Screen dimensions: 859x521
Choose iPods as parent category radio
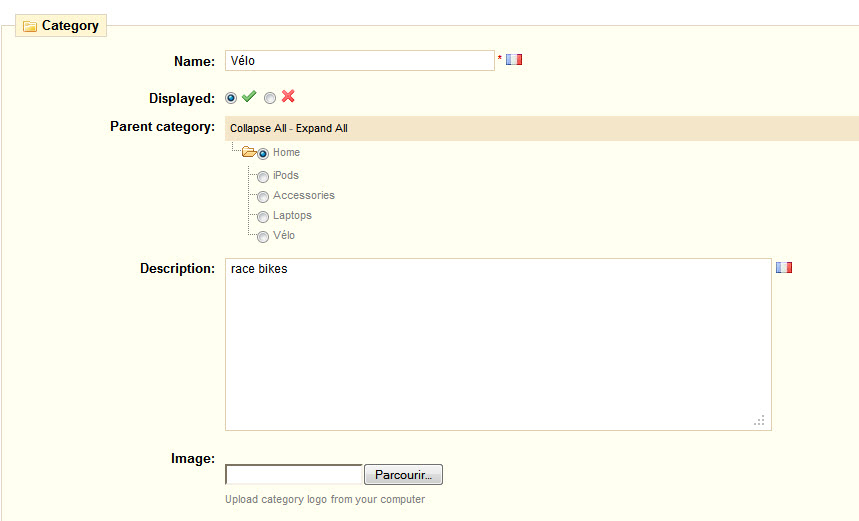point(263,176)
